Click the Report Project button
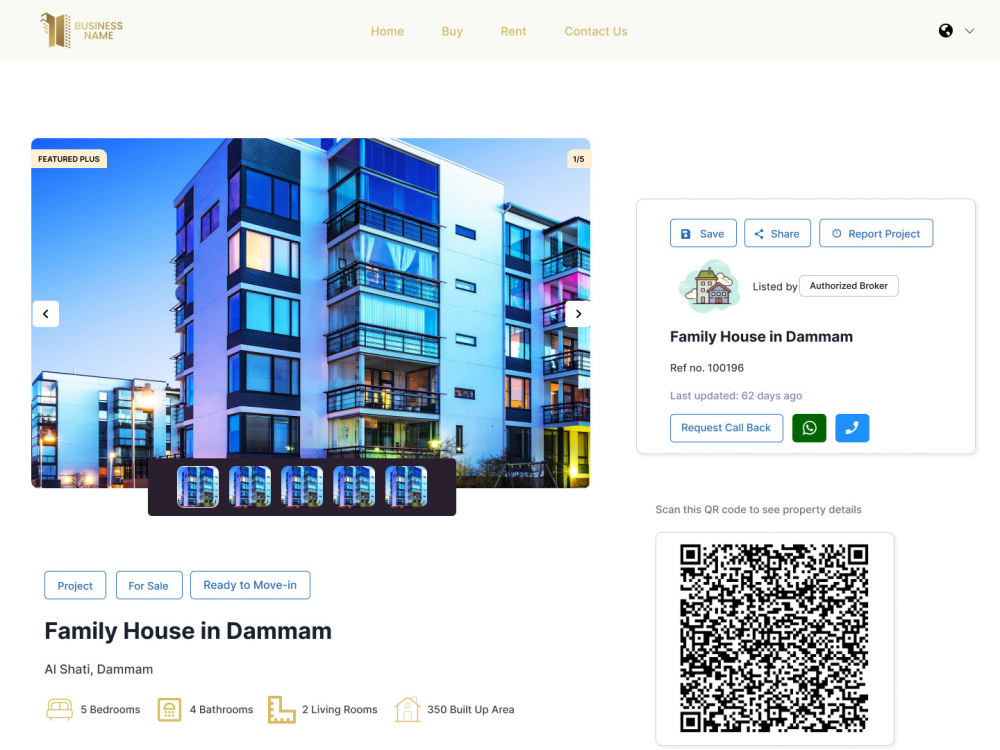The height and width of the screenshot is (750, 1000). pyautogui.click(x=876, y=233)
